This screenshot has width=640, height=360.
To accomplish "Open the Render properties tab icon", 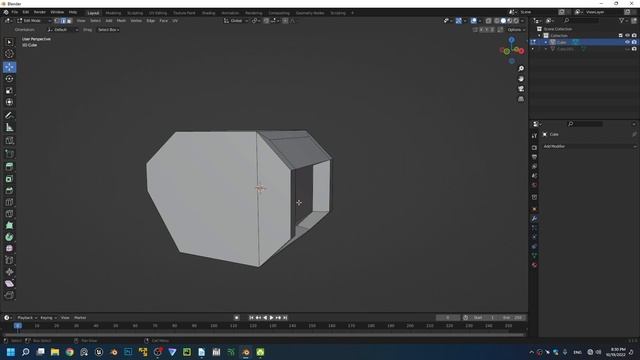I will click(x=534, y=148).
